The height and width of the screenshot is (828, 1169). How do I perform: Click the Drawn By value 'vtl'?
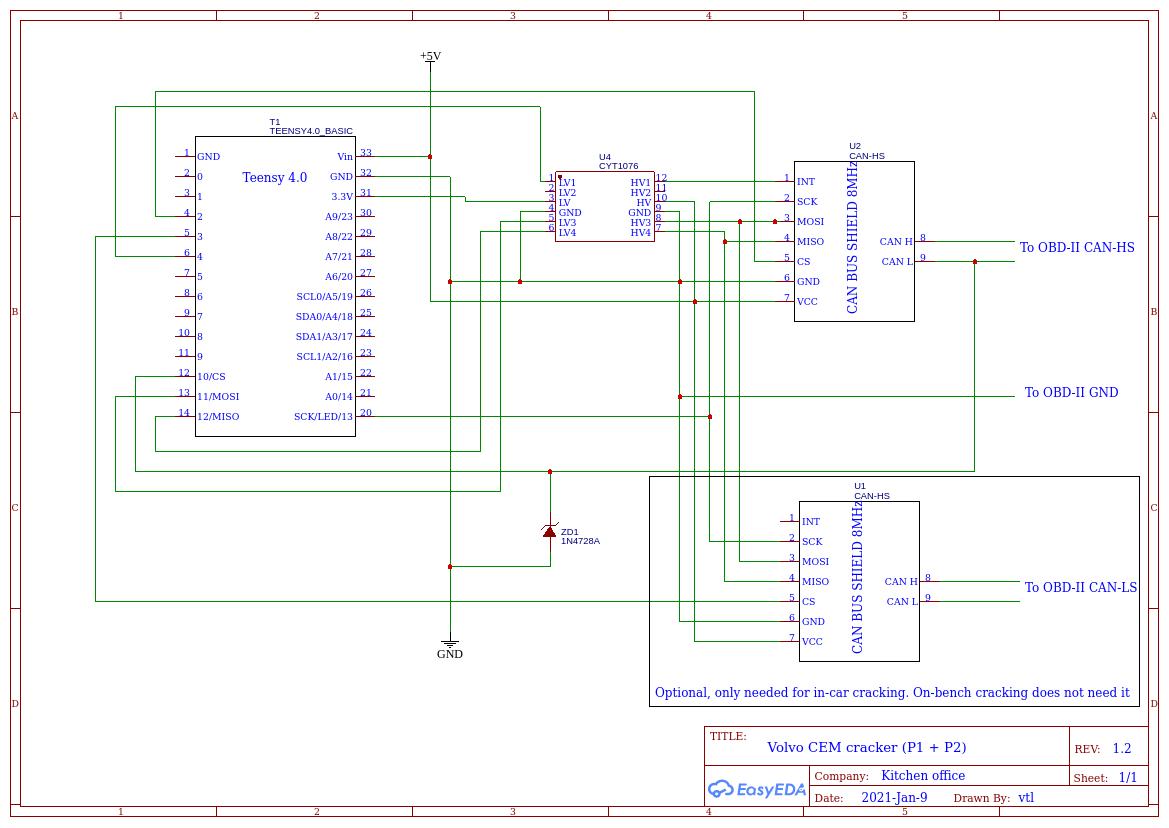(x=1026, y=797)
